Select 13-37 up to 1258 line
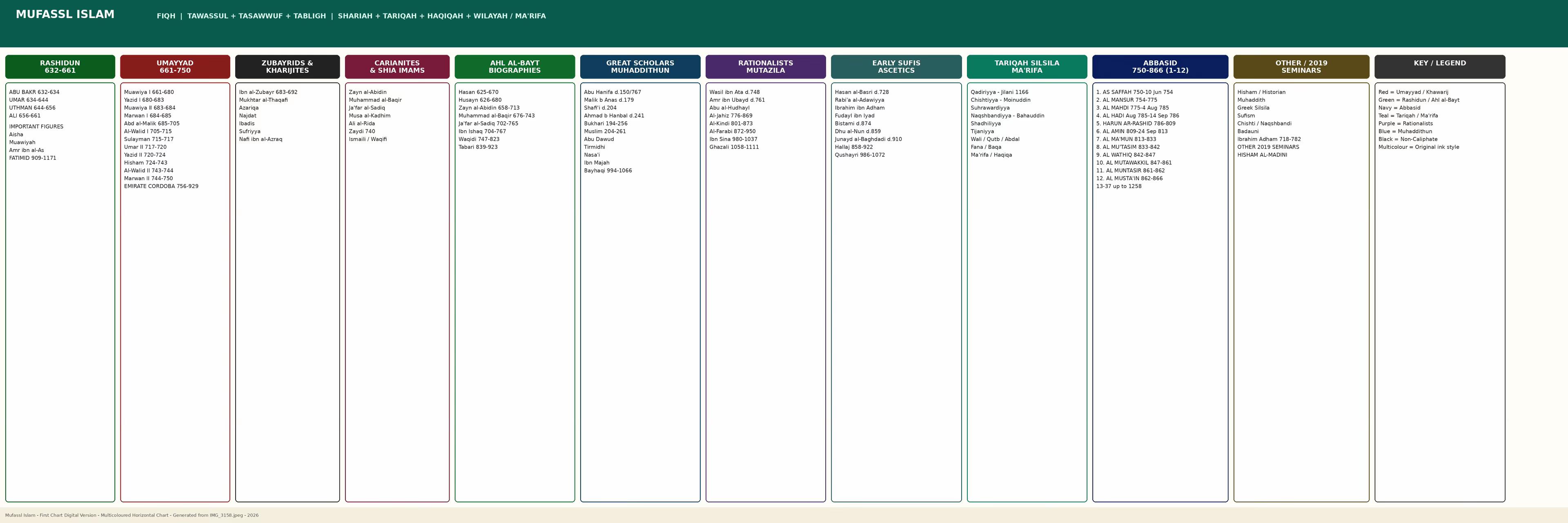 [1119, 186]
